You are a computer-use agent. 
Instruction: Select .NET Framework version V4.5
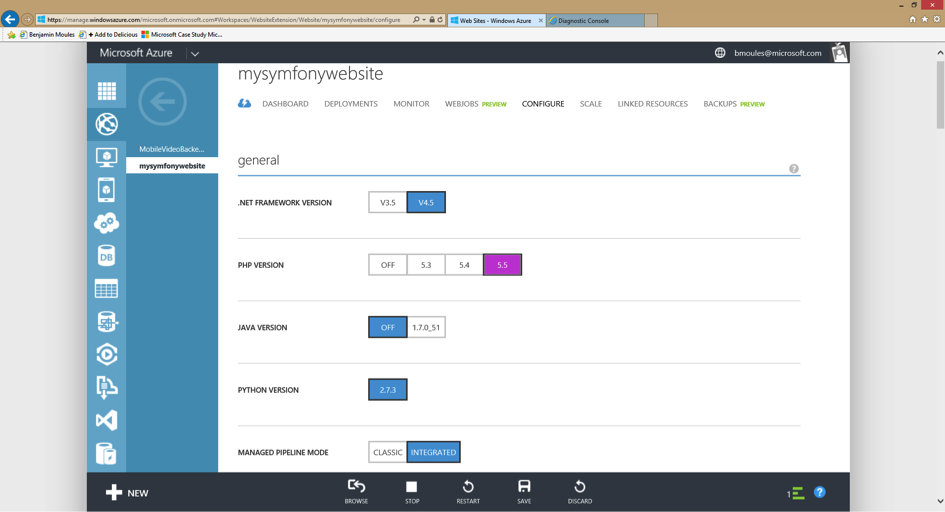(426, 202)
